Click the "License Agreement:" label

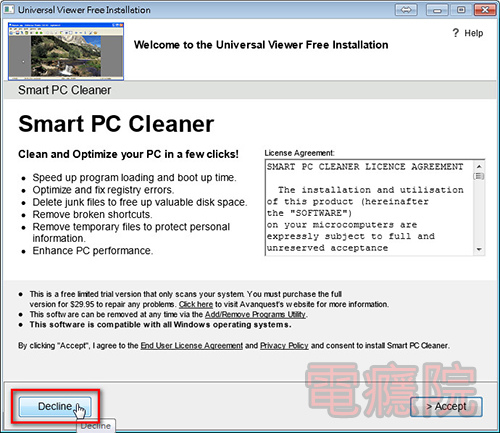(299, 153)
